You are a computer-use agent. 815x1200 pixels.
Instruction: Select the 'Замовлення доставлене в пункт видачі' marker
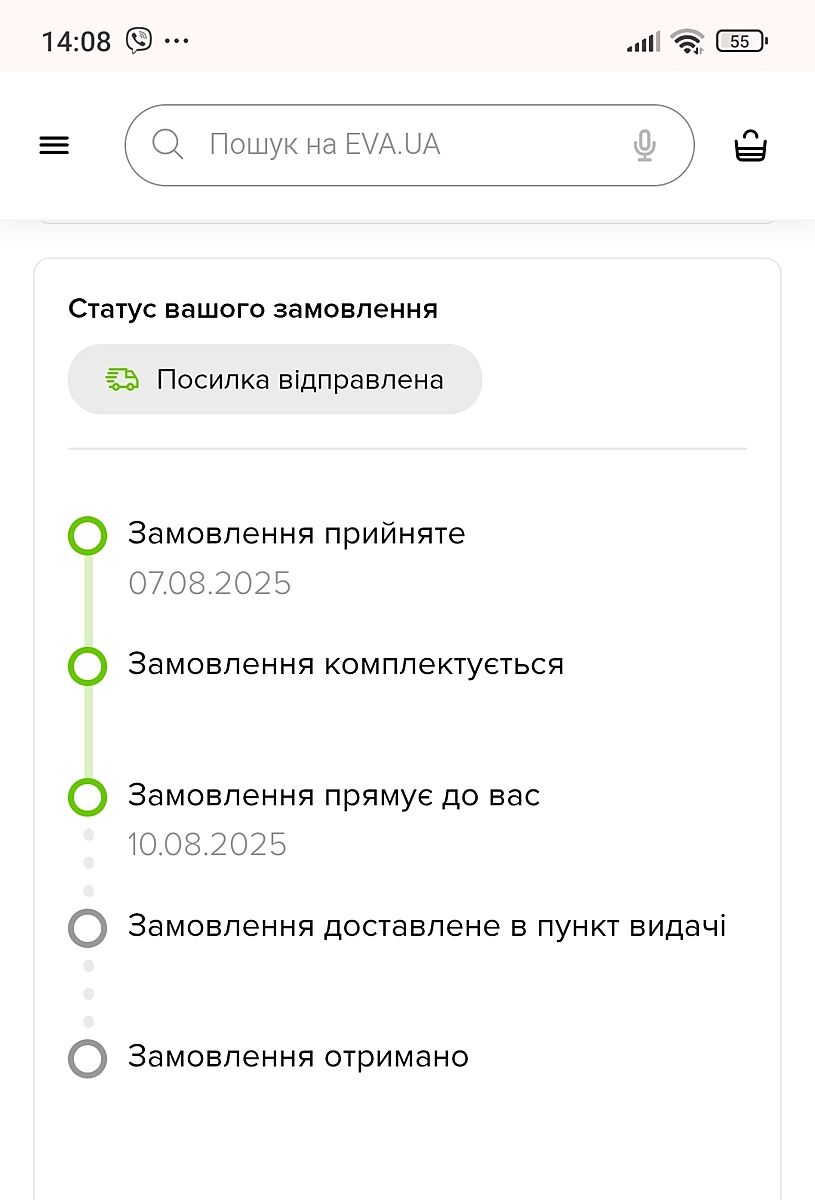click(87, 928)
